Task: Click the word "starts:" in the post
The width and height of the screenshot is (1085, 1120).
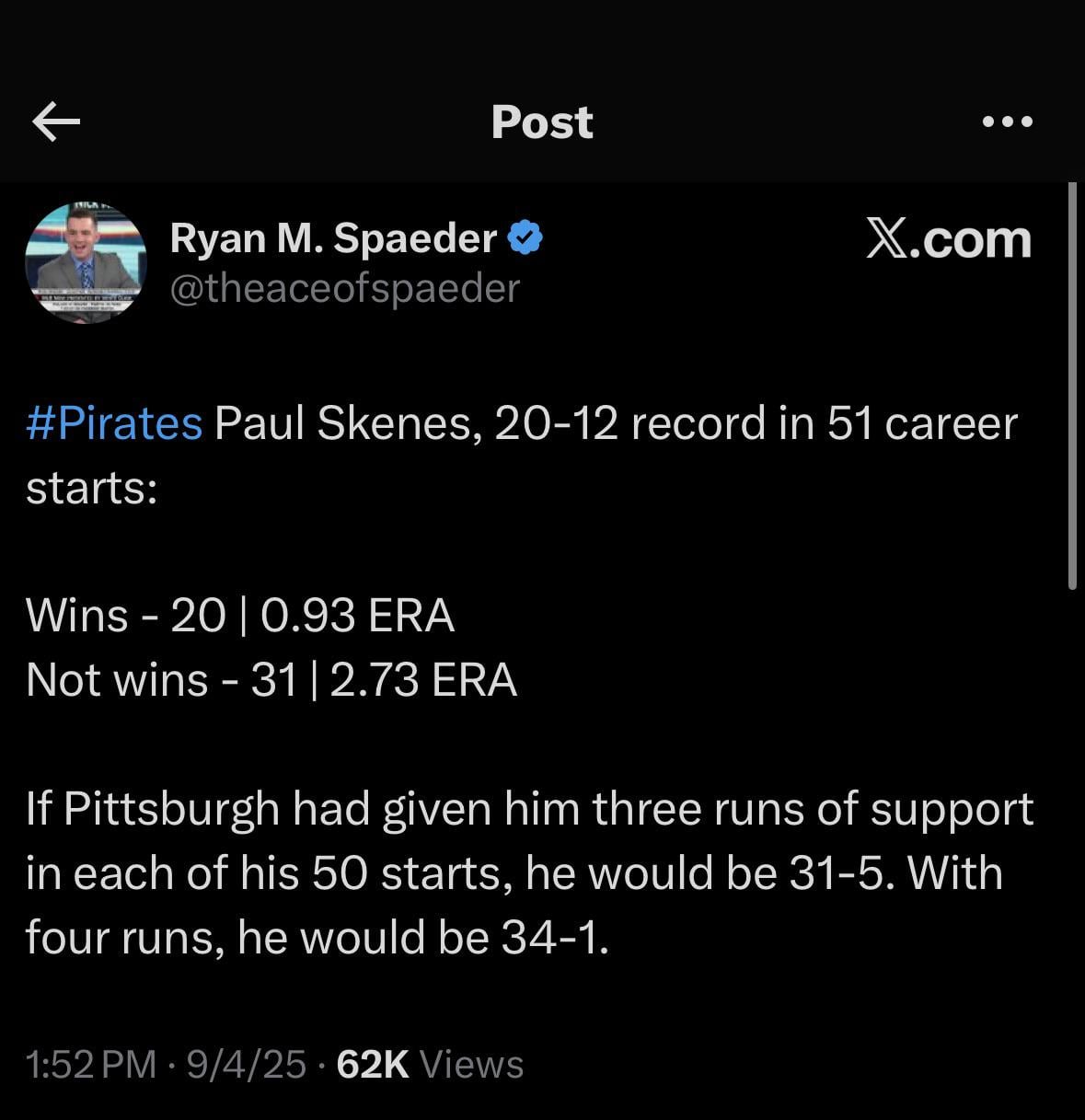Action: (x=92, y=488)
